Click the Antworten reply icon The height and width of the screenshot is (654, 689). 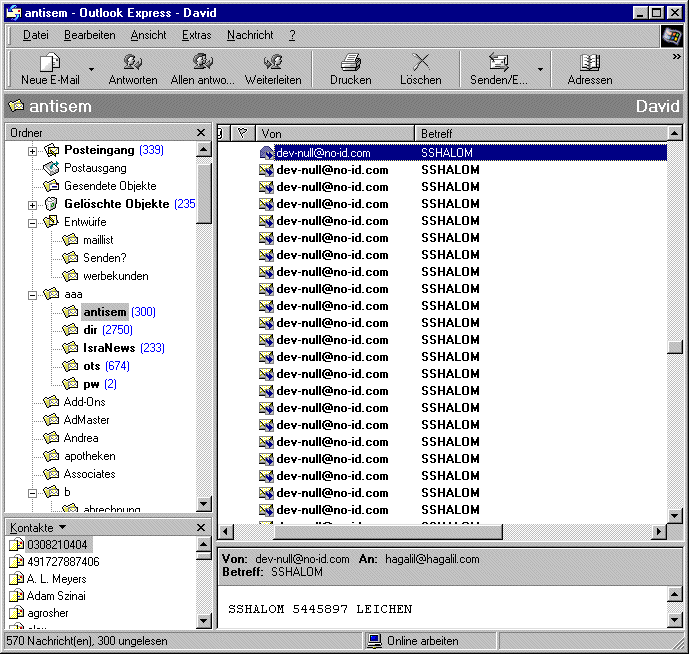[132, 63]
